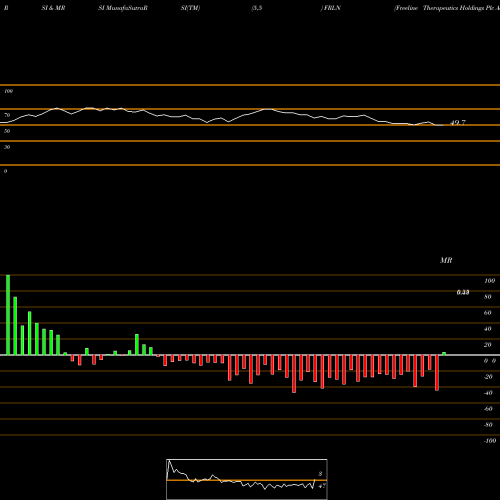
Task: Click the RSI axis label 30
Action: (x=7, y=147)
